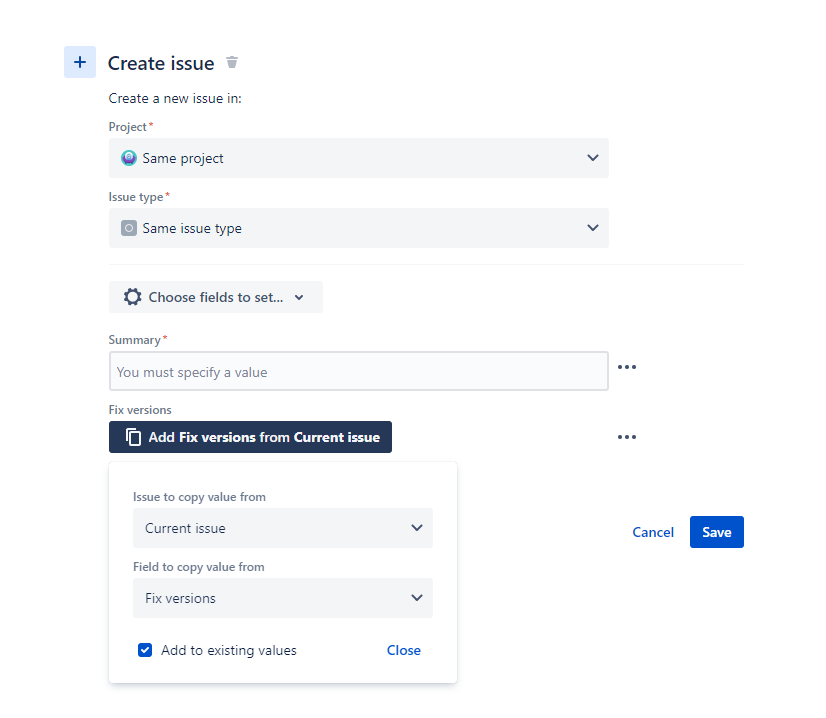
Task: Open Choose fields to set dropdown
Action: 216,297
